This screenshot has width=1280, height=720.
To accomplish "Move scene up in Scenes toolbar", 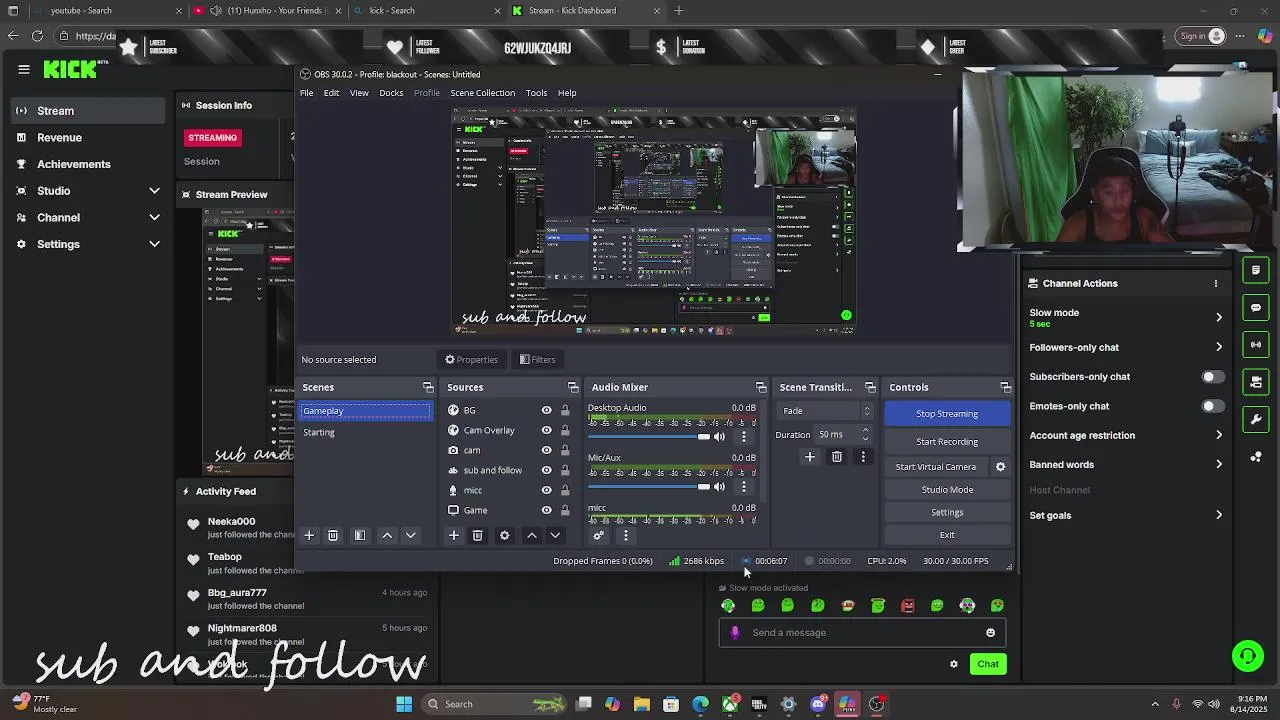I will (x=387, y=536).
